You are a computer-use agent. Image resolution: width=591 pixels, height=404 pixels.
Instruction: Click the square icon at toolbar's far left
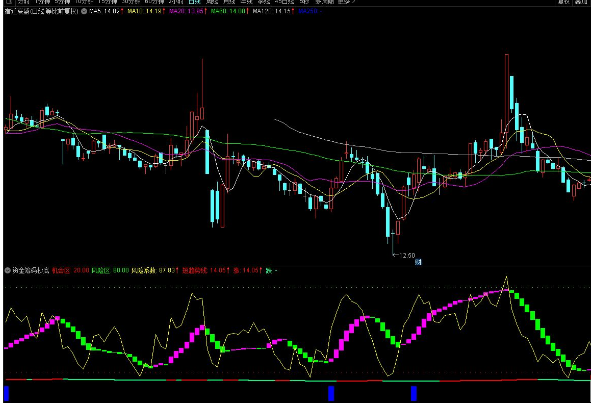pyautogui.click(x=9, y=2)
